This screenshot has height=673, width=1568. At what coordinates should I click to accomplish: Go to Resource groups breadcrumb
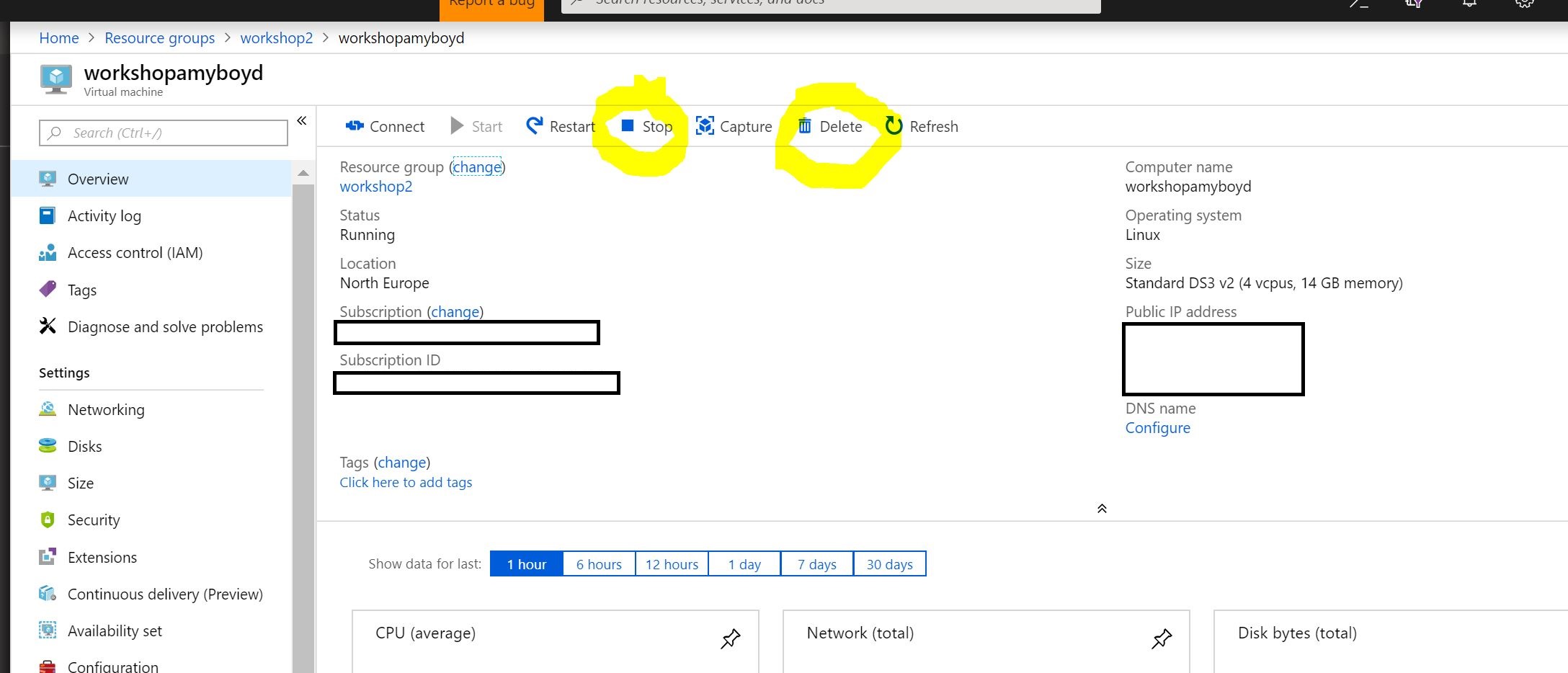[x=160, y=37]
